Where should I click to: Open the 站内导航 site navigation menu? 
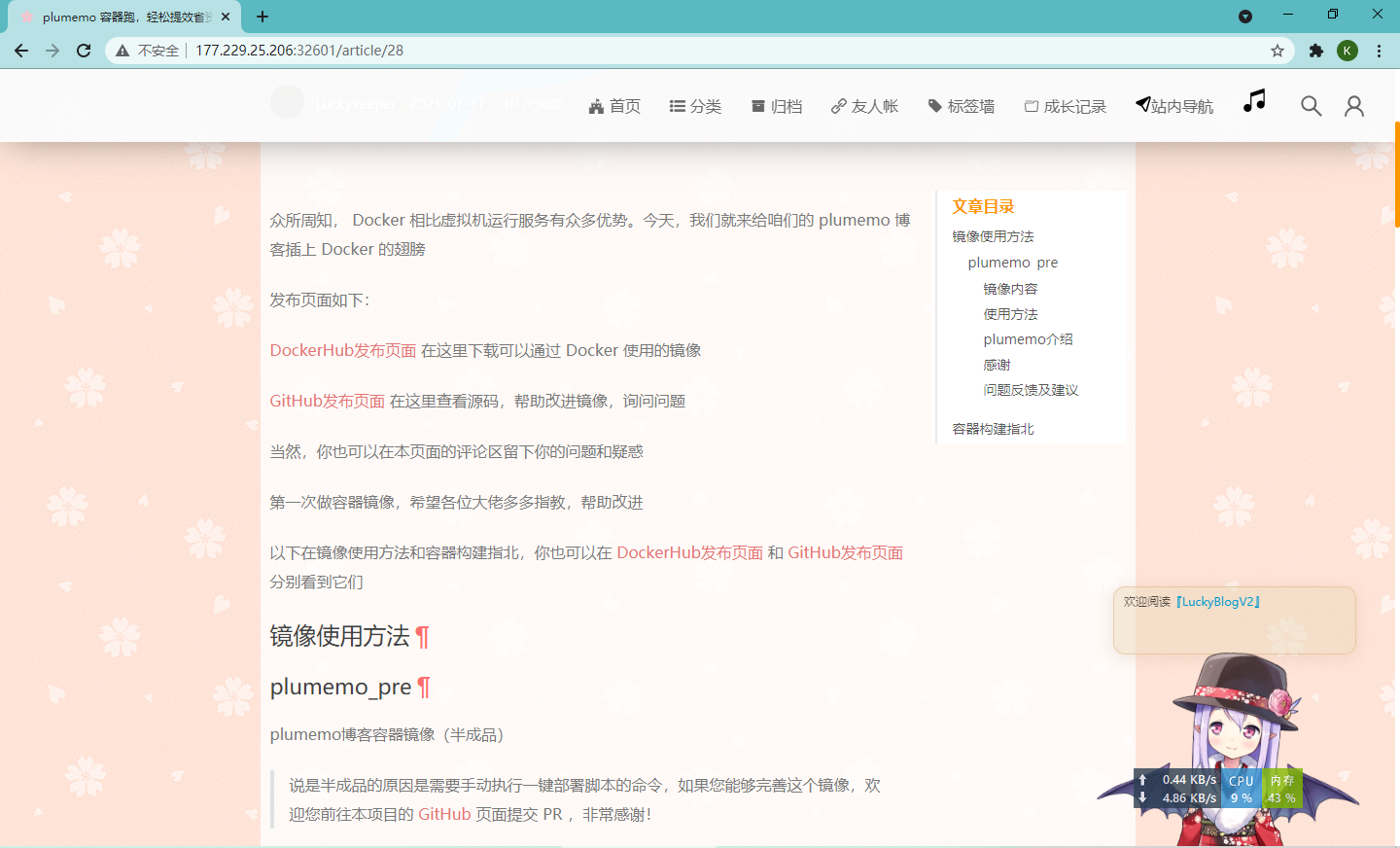coord(1174,106)
